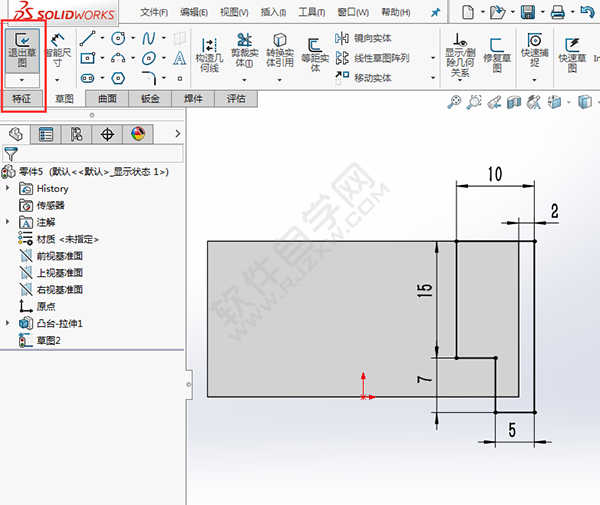Viewport: 600px width, 505px height.
Task: Open the ConfigurationManager tab
Action: 77,134
